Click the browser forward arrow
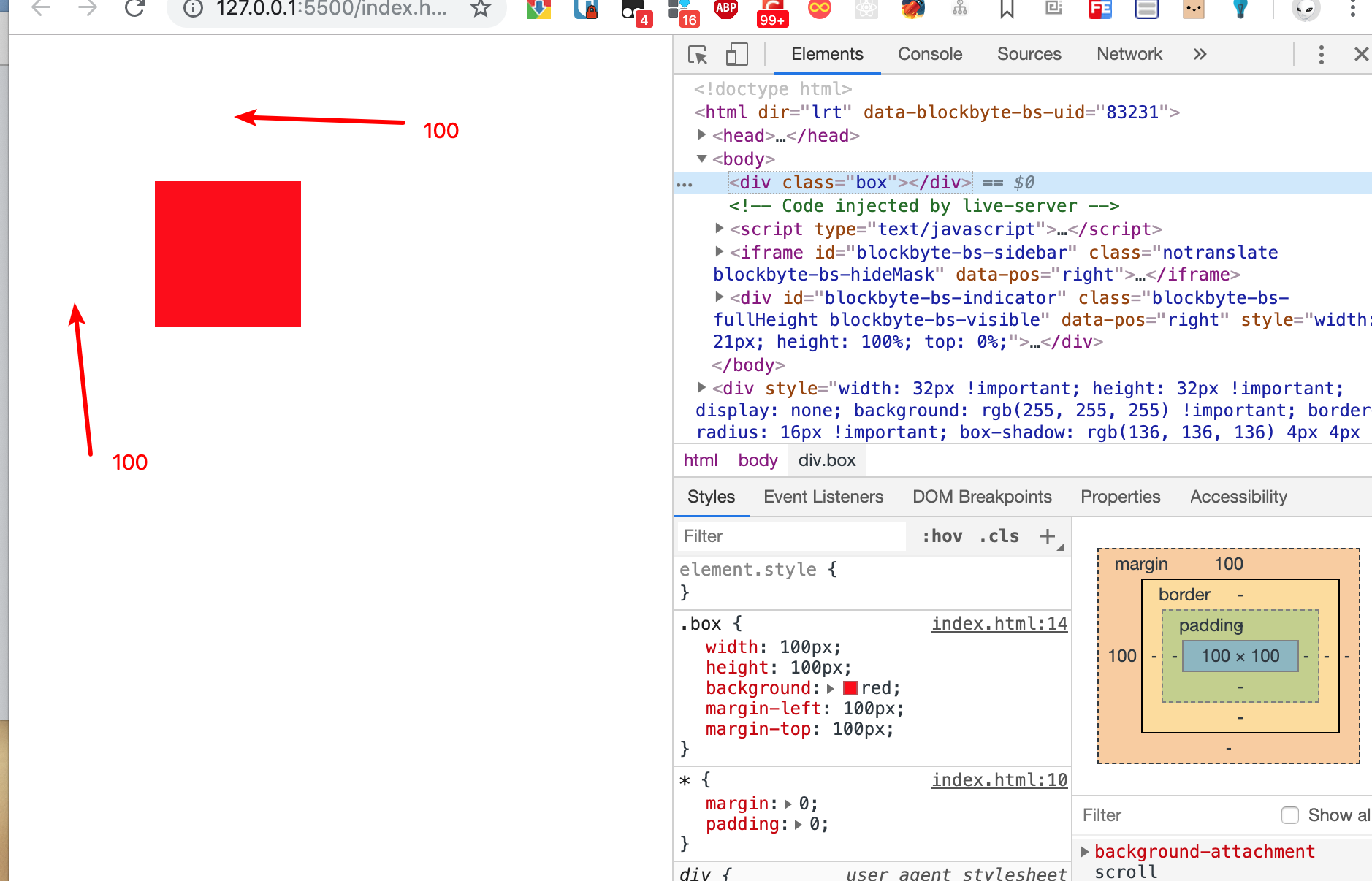Image resolution: width=1372 pixels, height=881 pixels. (88, 9)
